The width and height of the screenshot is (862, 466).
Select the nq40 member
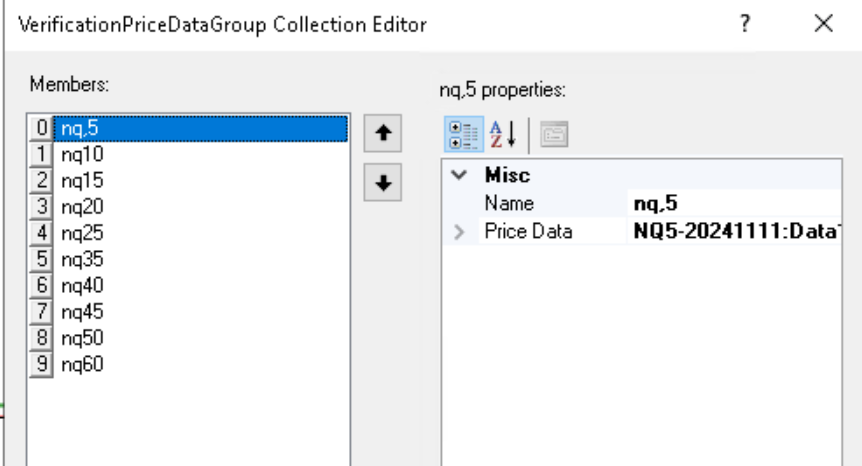(x=82, y=286)
